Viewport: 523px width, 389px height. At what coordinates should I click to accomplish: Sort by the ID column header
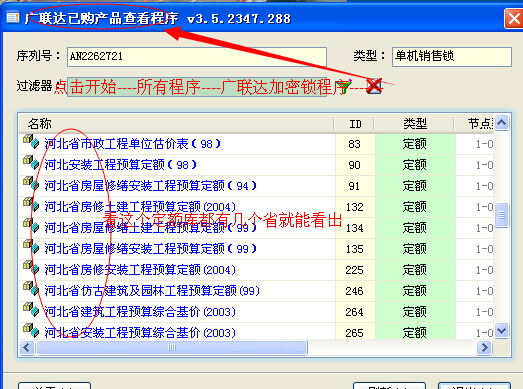(x=355, y=124)
